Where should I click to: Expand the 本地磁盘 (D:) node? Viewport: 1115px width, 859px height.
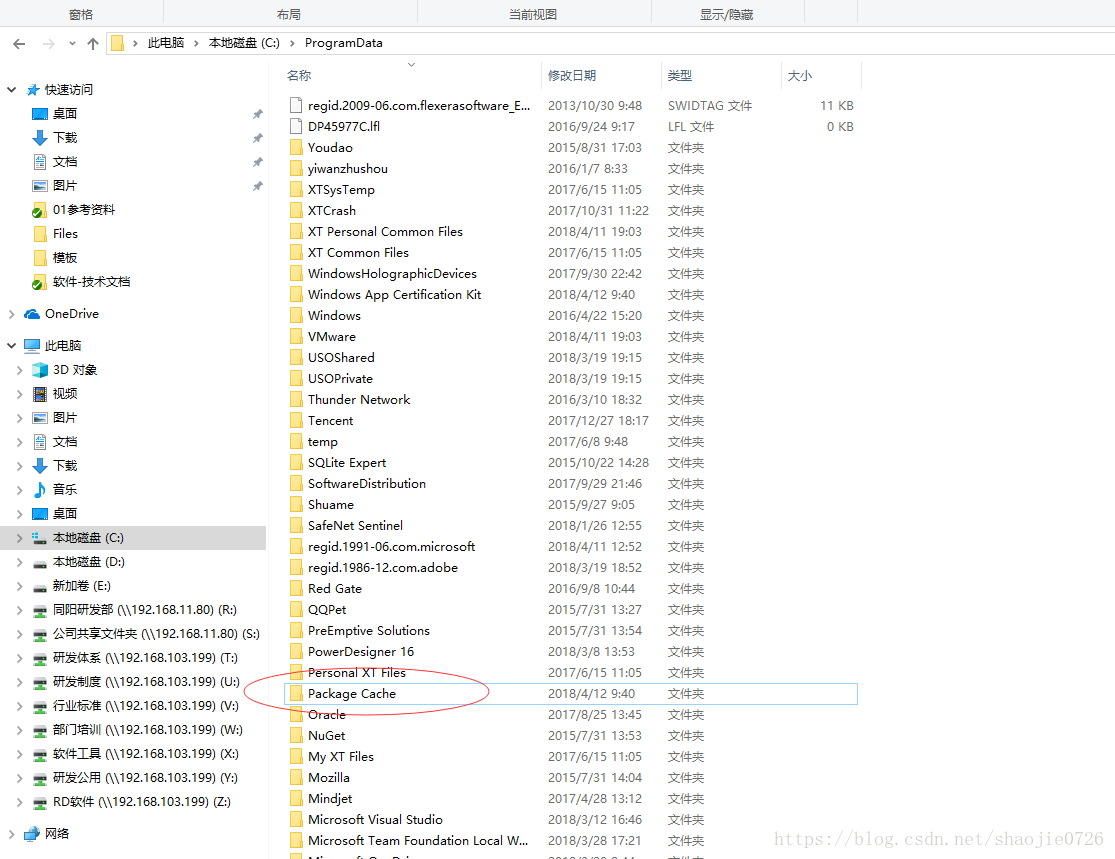pyautogui.click(x=19, y=562)
